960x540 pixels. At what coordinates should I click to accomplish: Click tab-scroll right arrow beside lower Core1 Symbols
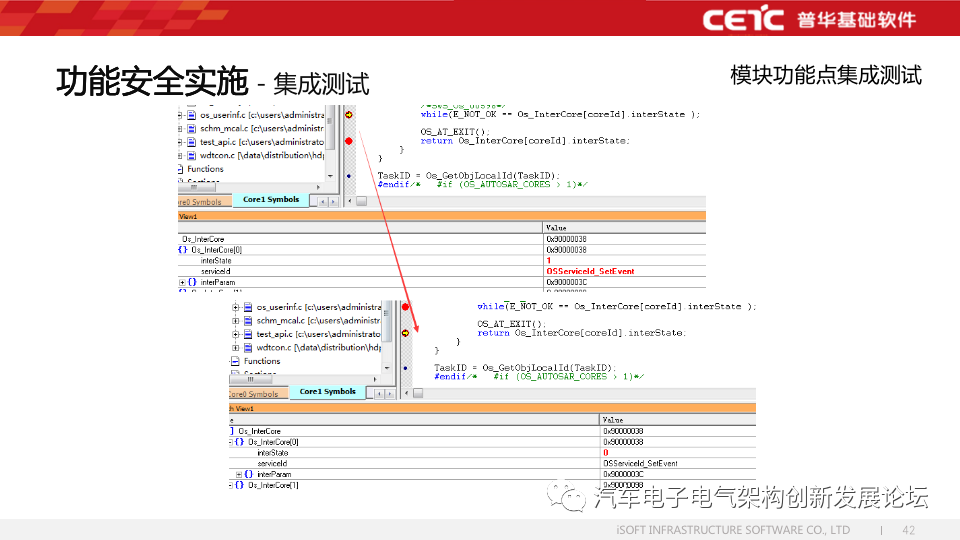click(x=389, y=394)
